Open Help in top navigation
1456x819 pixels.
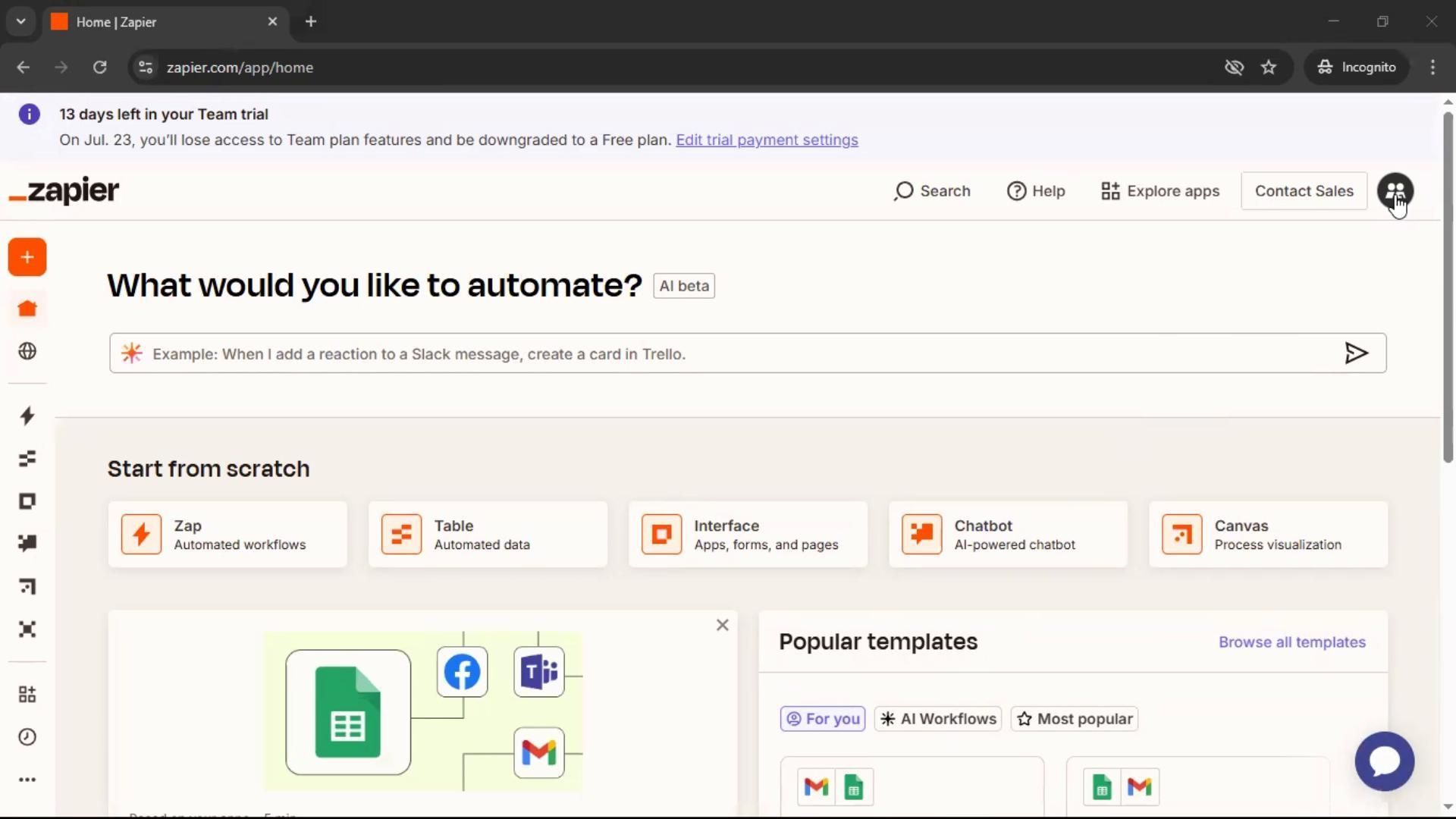[x=1036, y=191]
